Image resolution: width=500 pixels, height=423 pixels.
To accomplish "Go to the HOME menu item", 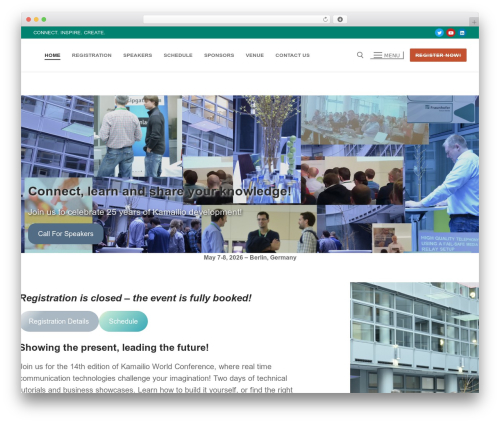I will point(52,55).
